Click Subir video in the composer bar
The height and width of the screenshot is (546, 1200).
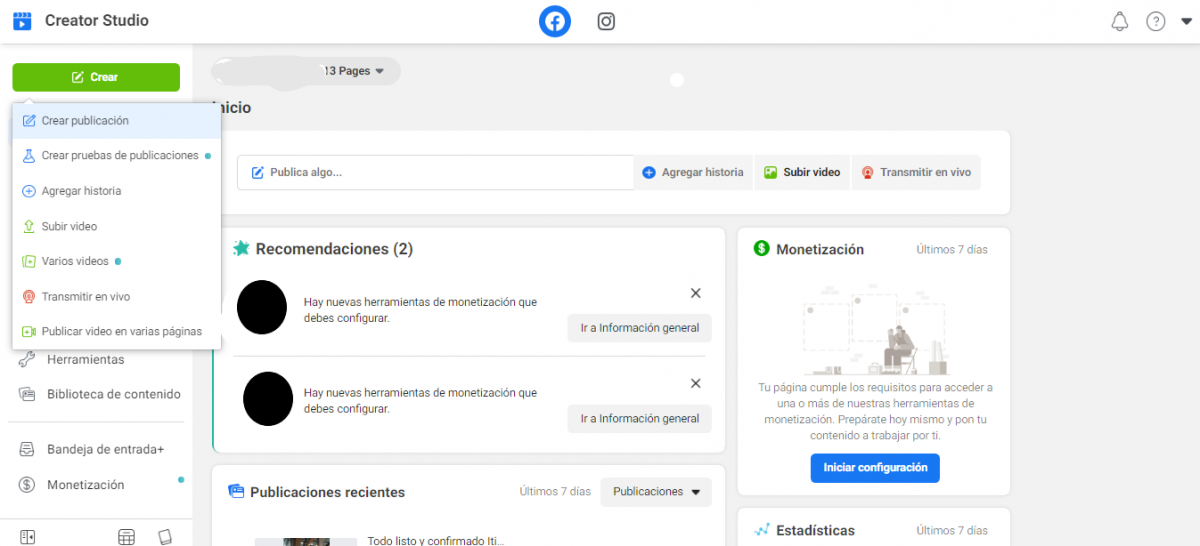[x=802, y=172]
